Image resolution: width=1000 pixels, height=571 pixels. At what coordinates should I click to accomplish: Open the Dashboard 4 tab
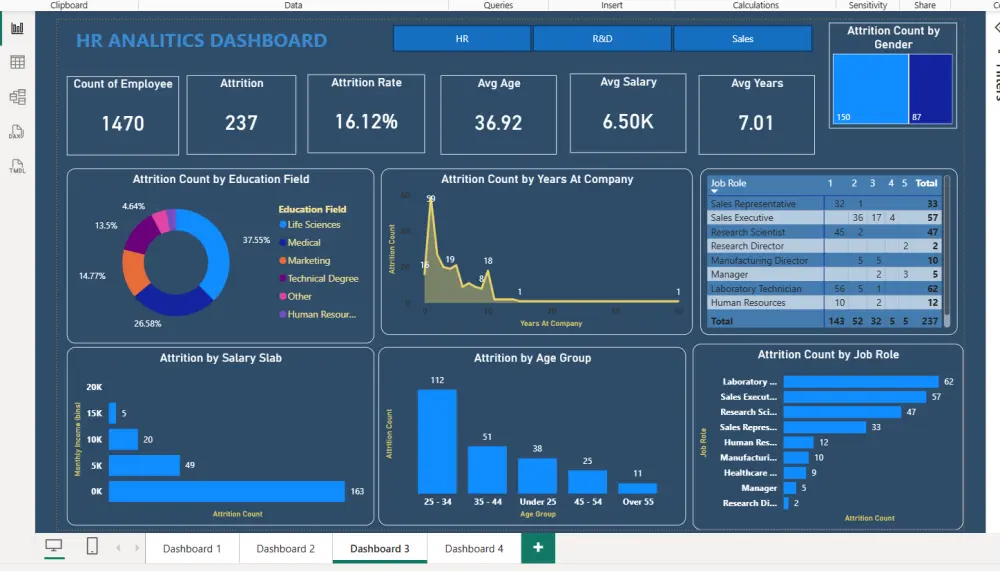[474, 549]
